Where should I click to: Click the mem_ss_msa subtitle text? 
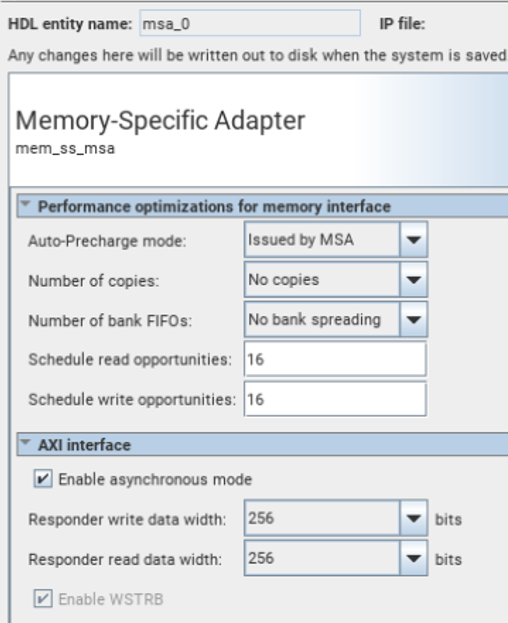point(65,149)
